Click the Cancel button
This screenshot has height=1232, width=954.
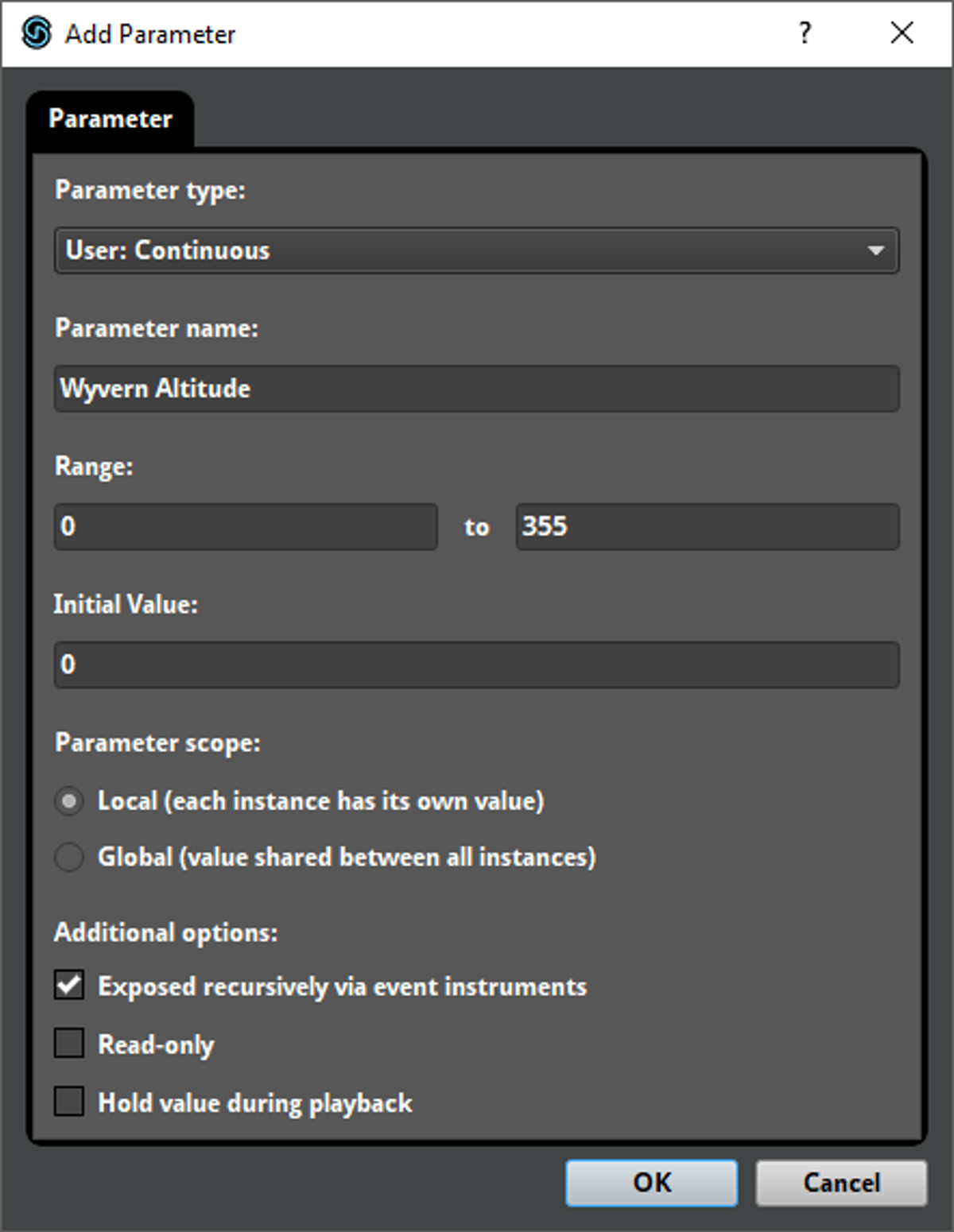tap(841, 1183)
